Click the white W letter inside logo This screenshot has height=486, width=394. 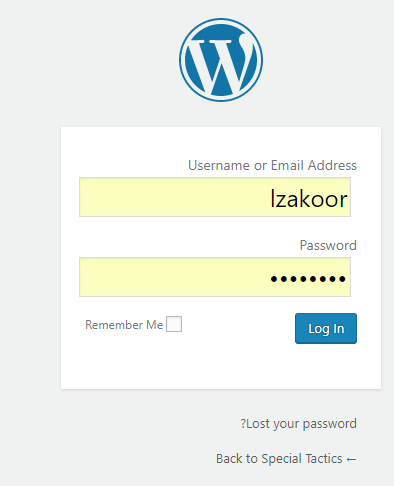pyautogui.click(x=221, y=63)
